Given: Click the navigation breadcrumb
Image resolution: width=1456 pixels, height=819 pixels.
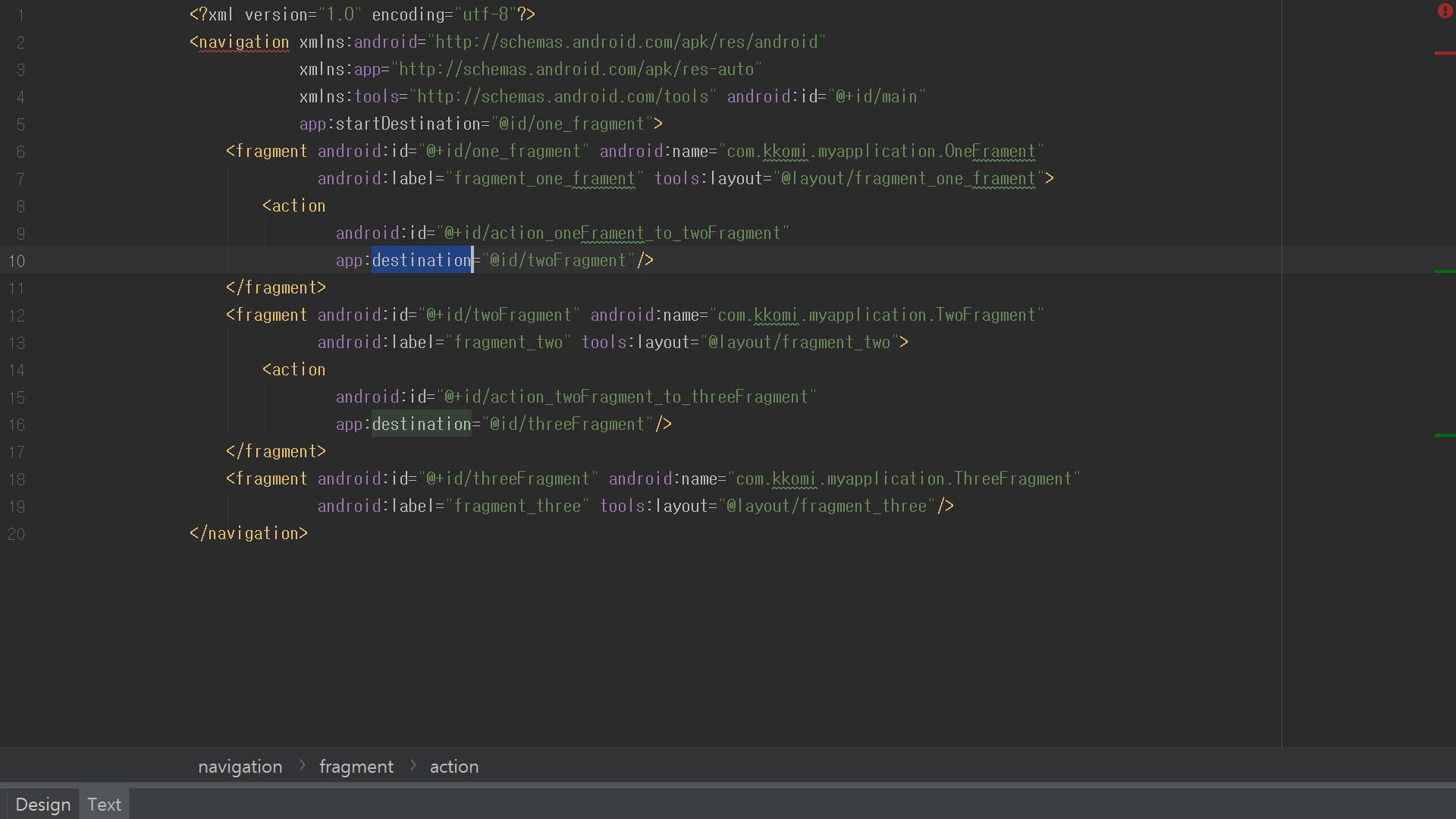Looking at the screenshot, I should (240, 767).
